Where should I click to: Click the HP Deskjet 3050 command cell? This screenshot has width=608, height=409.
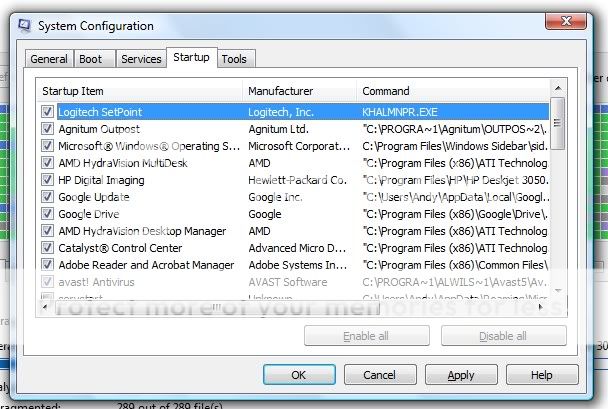[x=455, y=180]
